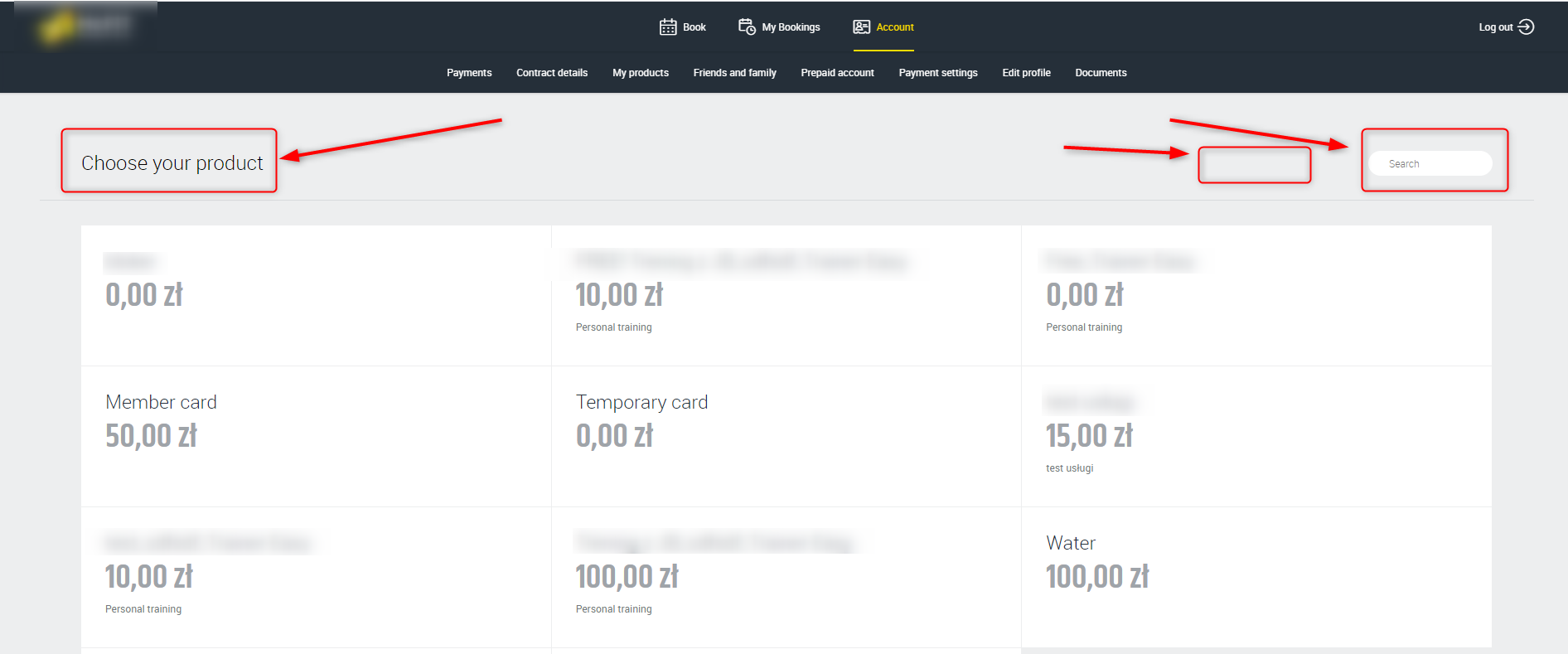Viewport: 1568px width, 654px height.
Task: Open Edit profile
Action: (x=1026, y=73)
